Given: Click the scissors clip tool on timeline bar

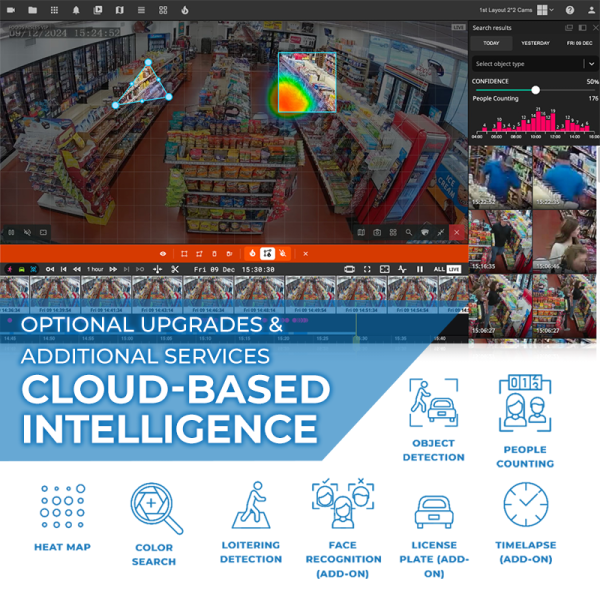Looking at the screenshot, I should (174, 269).
